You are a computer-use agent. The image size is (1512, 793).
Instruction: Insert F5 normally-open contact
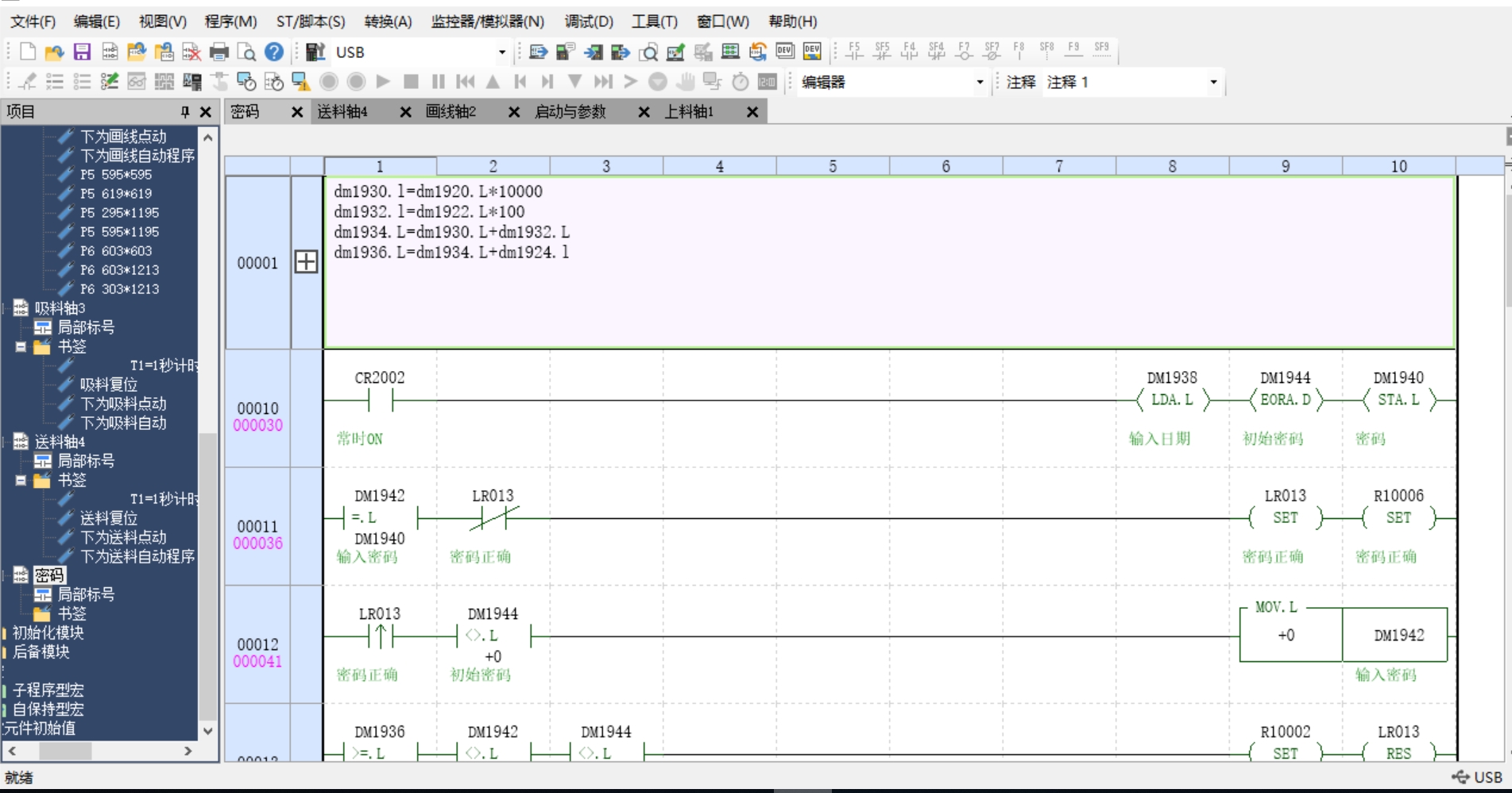pyautogui.click(x=854, y=52)
